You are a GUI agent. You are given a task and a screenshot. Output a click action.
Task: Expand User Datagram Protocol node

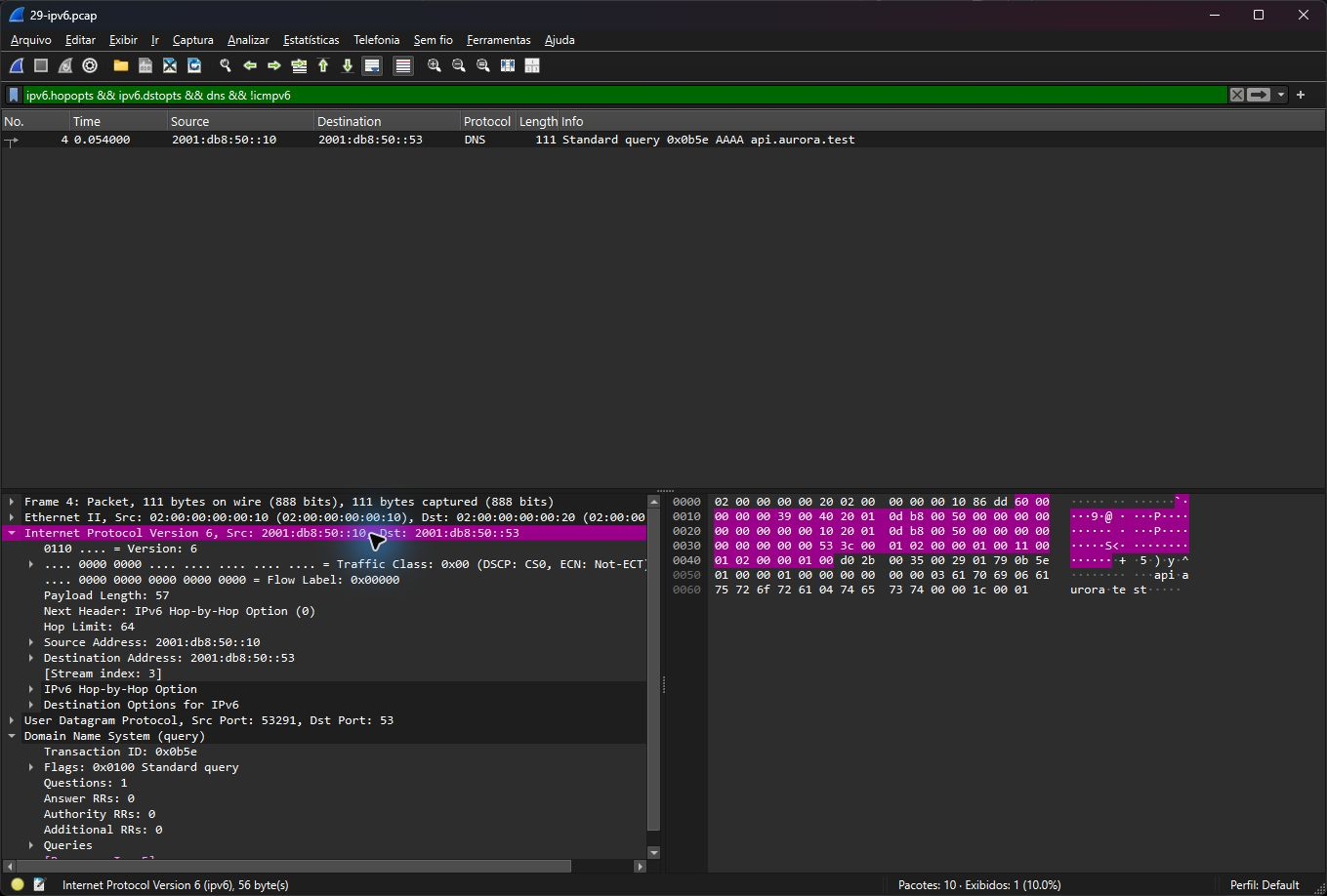[12, 720]
